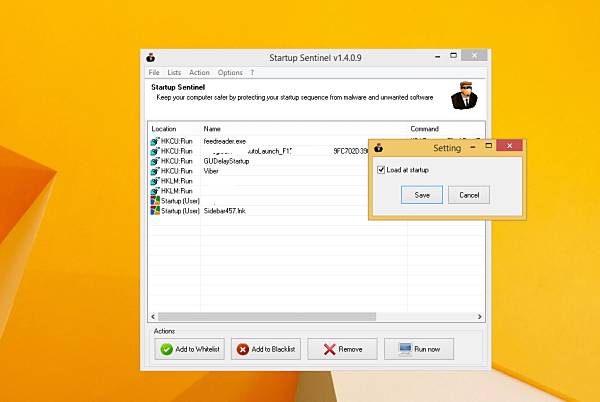Open the Lists menu
The image size is (600, 402).
coord(174,73)
